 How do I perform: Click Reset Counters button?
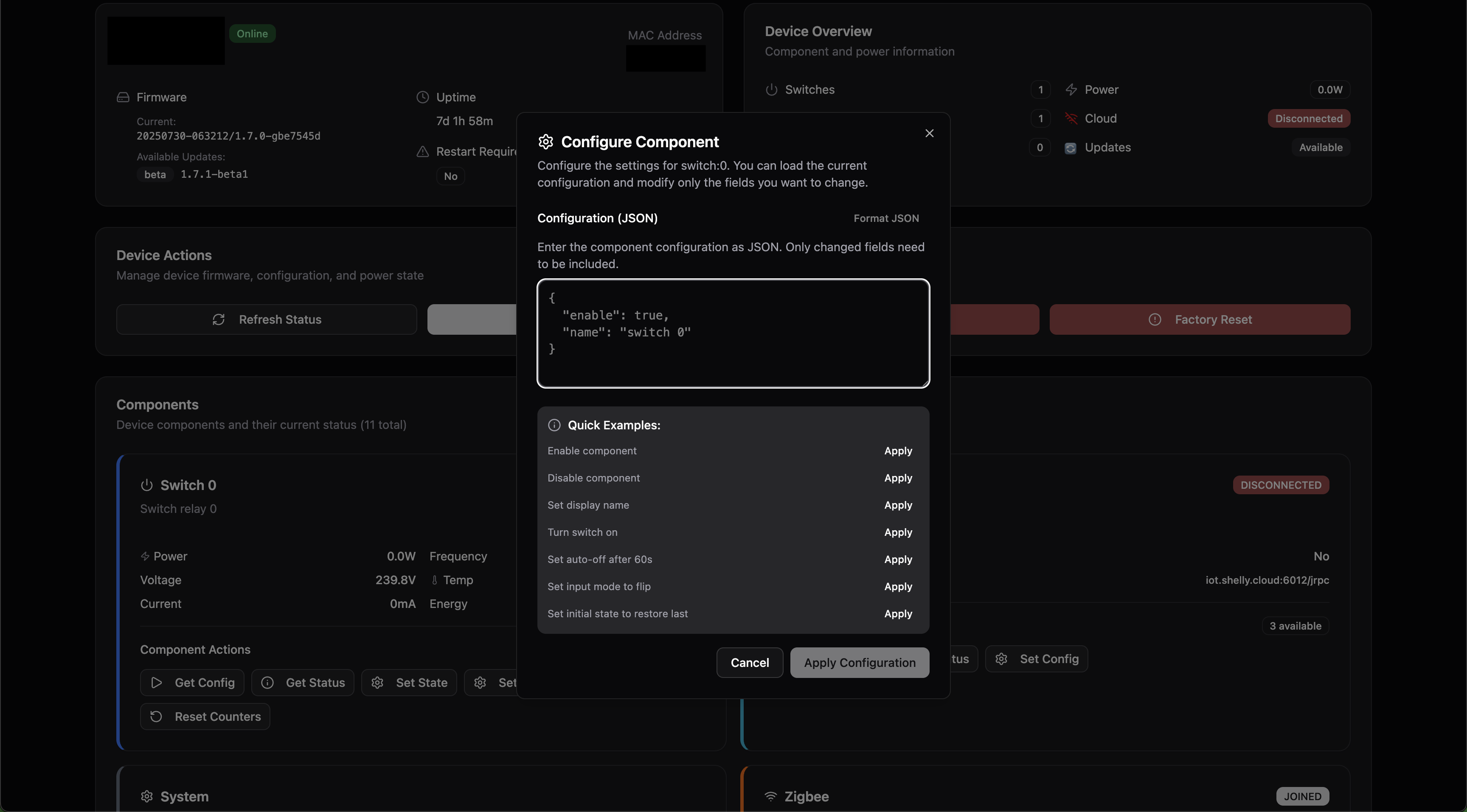click(205, 717)
